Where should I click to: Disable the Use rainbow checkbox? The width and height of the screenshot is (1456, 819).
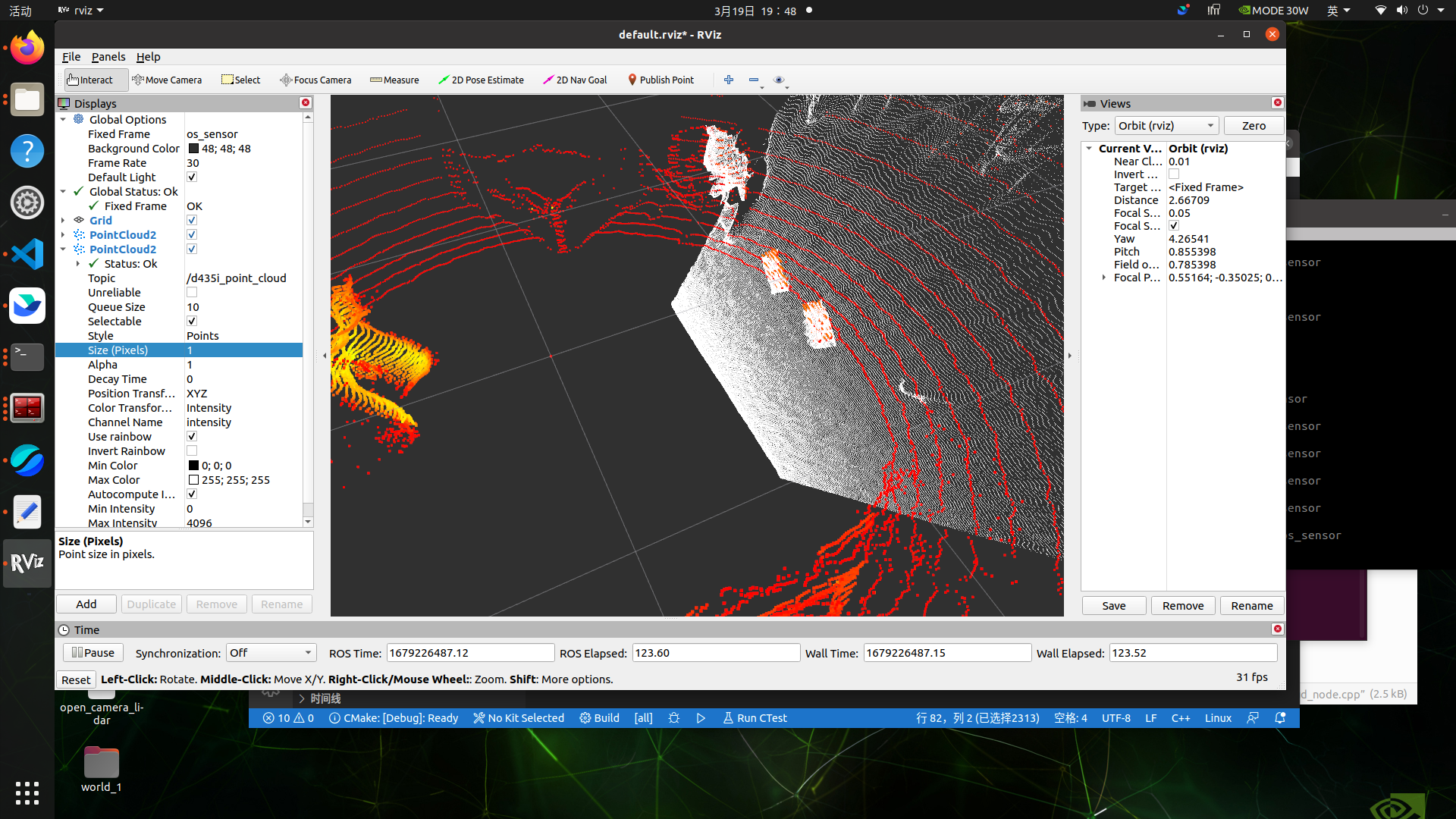tap(192, 437)
